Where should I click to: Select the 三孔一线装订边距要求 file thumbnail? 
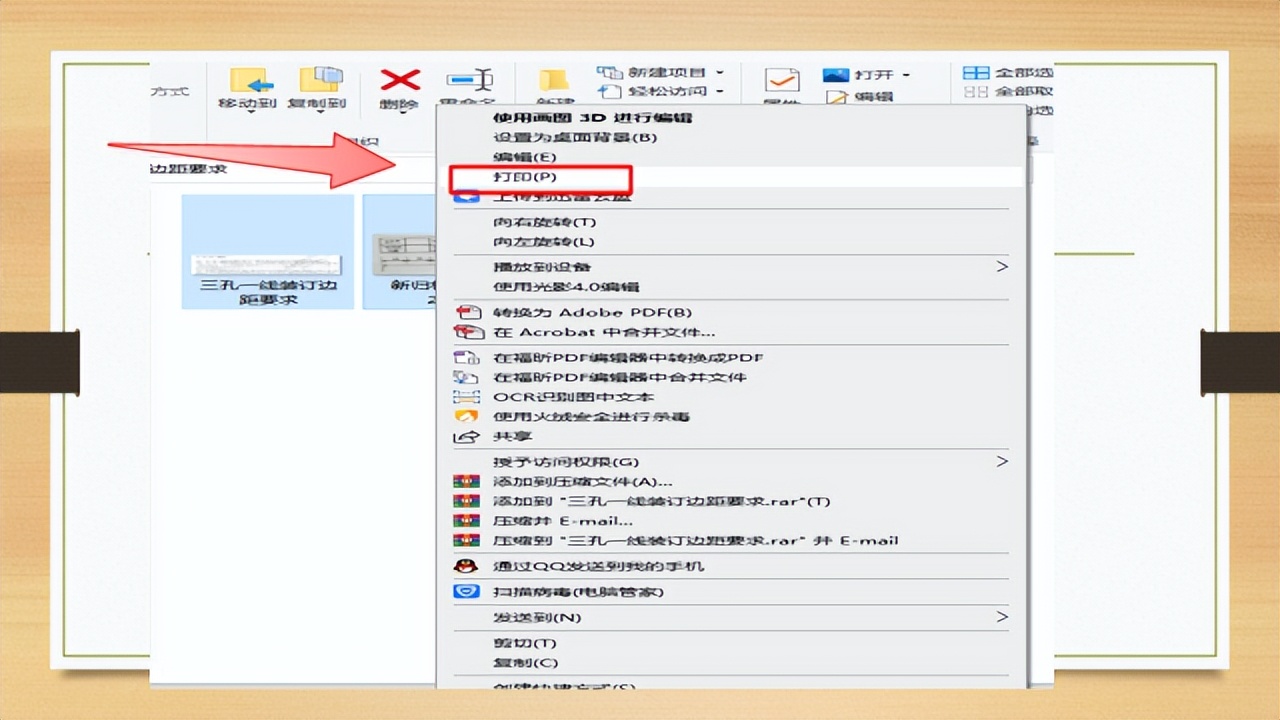266,250
